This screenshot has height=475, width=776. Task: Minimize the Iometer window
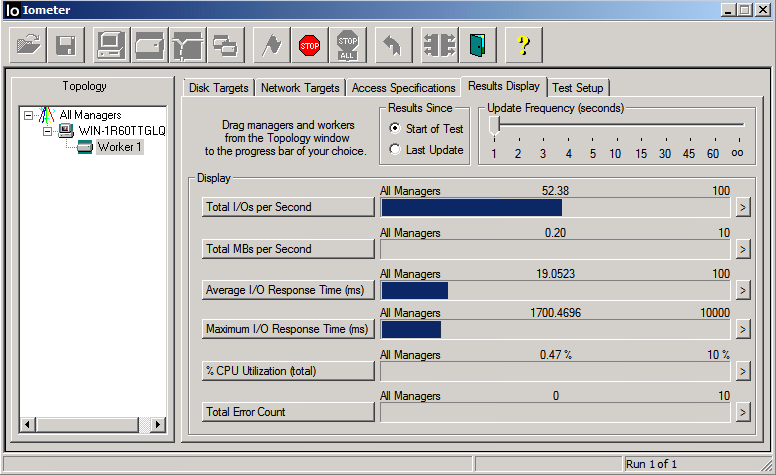point(728,10)
